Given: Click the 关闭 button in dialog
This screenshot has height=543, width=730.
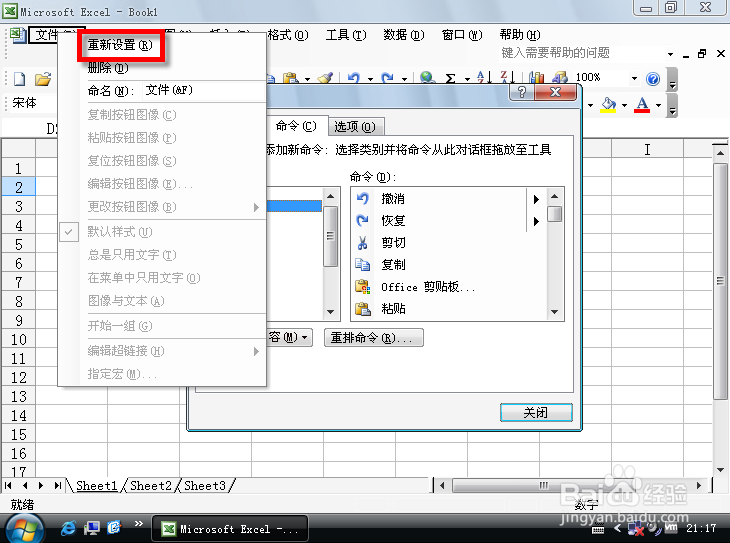Looking at the screenshot, I should (536, 413).
